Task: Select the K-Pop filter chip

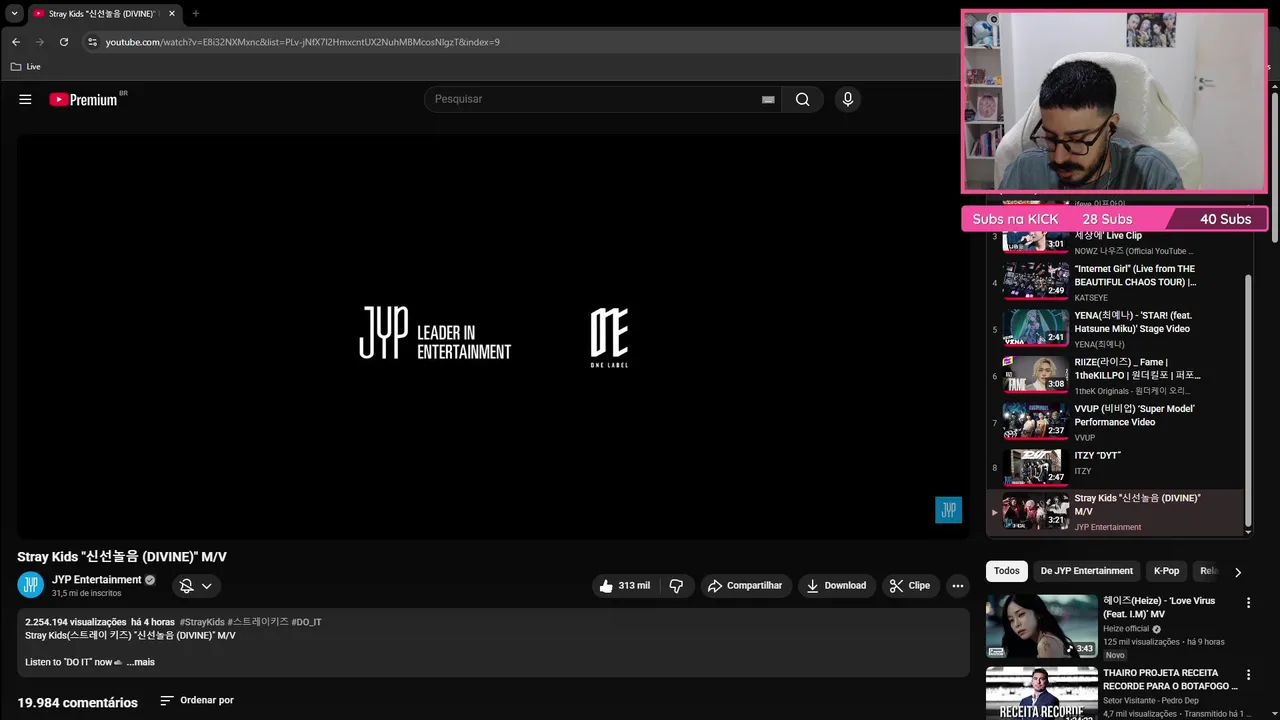Action: [1166, 571]
